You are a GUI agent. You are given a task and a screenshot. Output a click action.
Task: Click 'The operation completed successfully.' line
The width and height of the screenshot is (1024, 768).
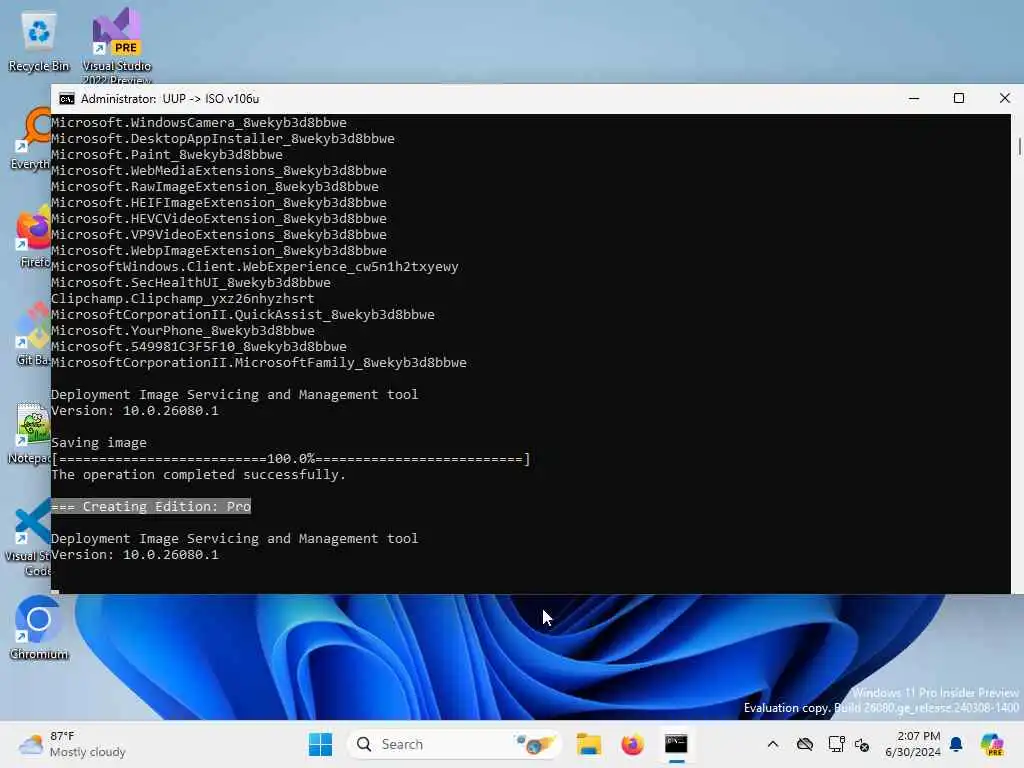(x=198, y=475)
